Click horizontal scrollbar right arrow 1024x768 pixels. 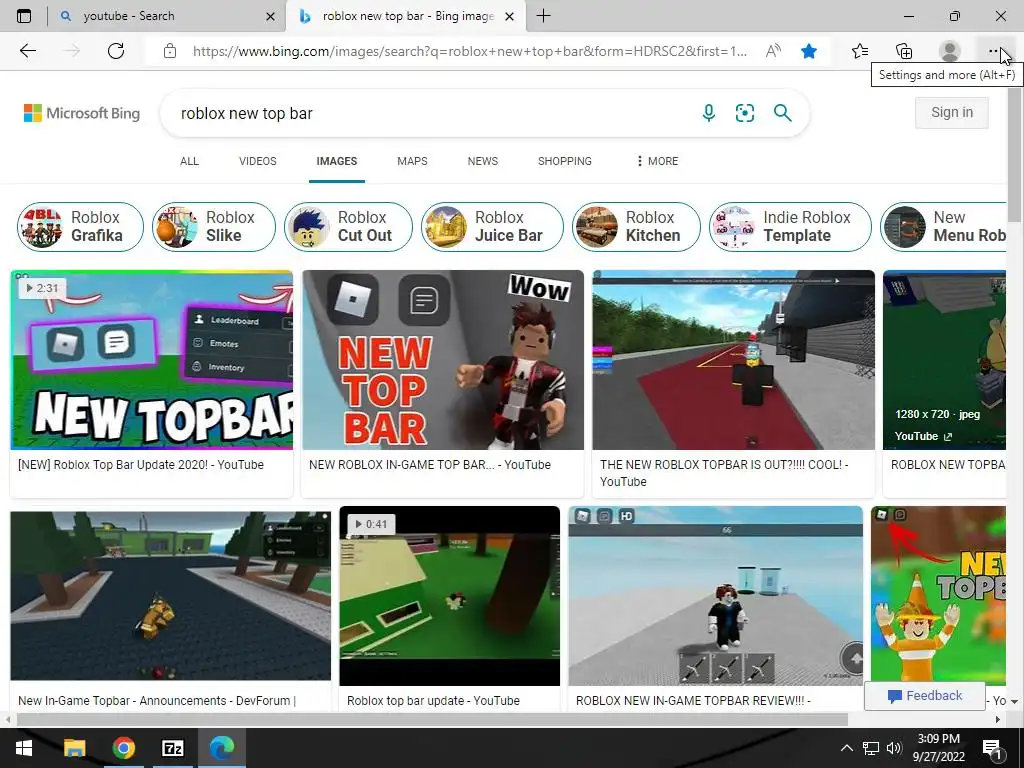[x=998, y=720]
